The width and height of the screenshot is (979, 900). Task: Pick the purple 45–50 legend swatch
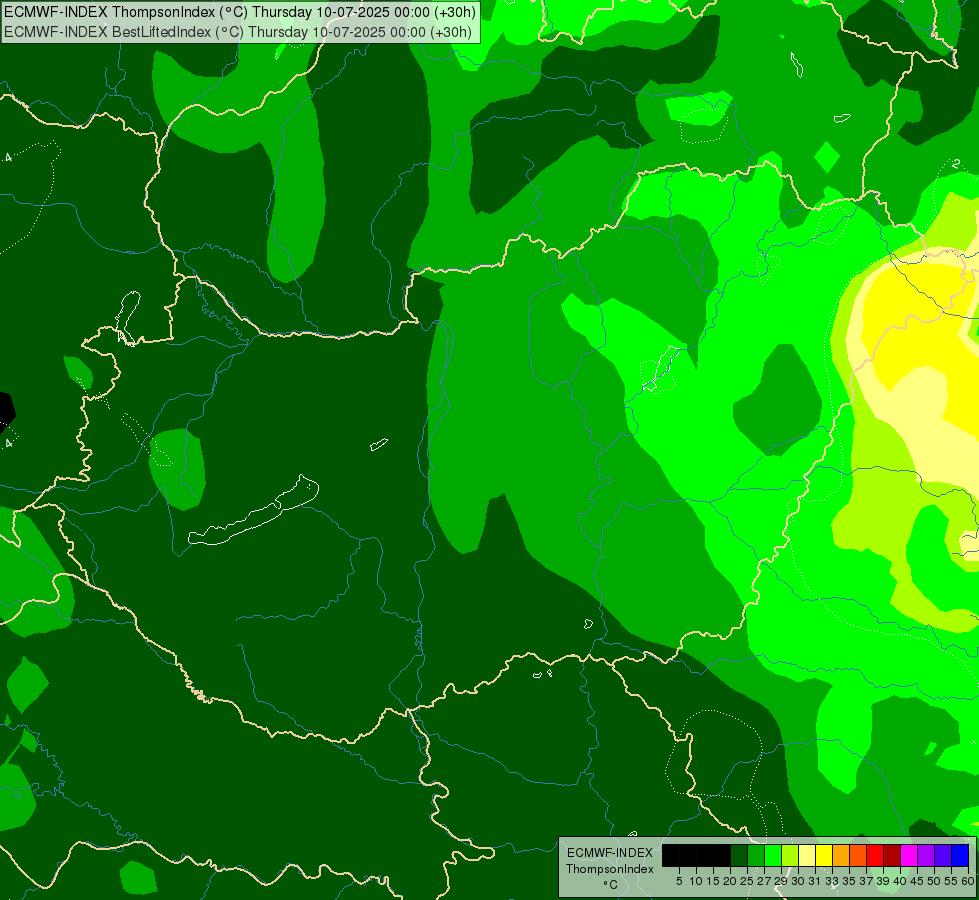pyautogui.click(x=926, y=855)
